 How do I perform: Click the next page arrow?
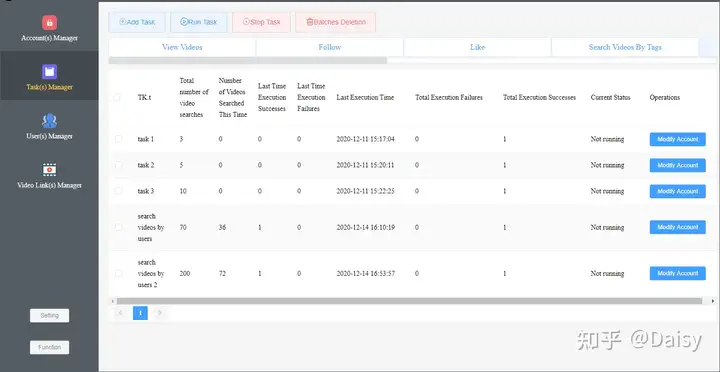point(160,313)
